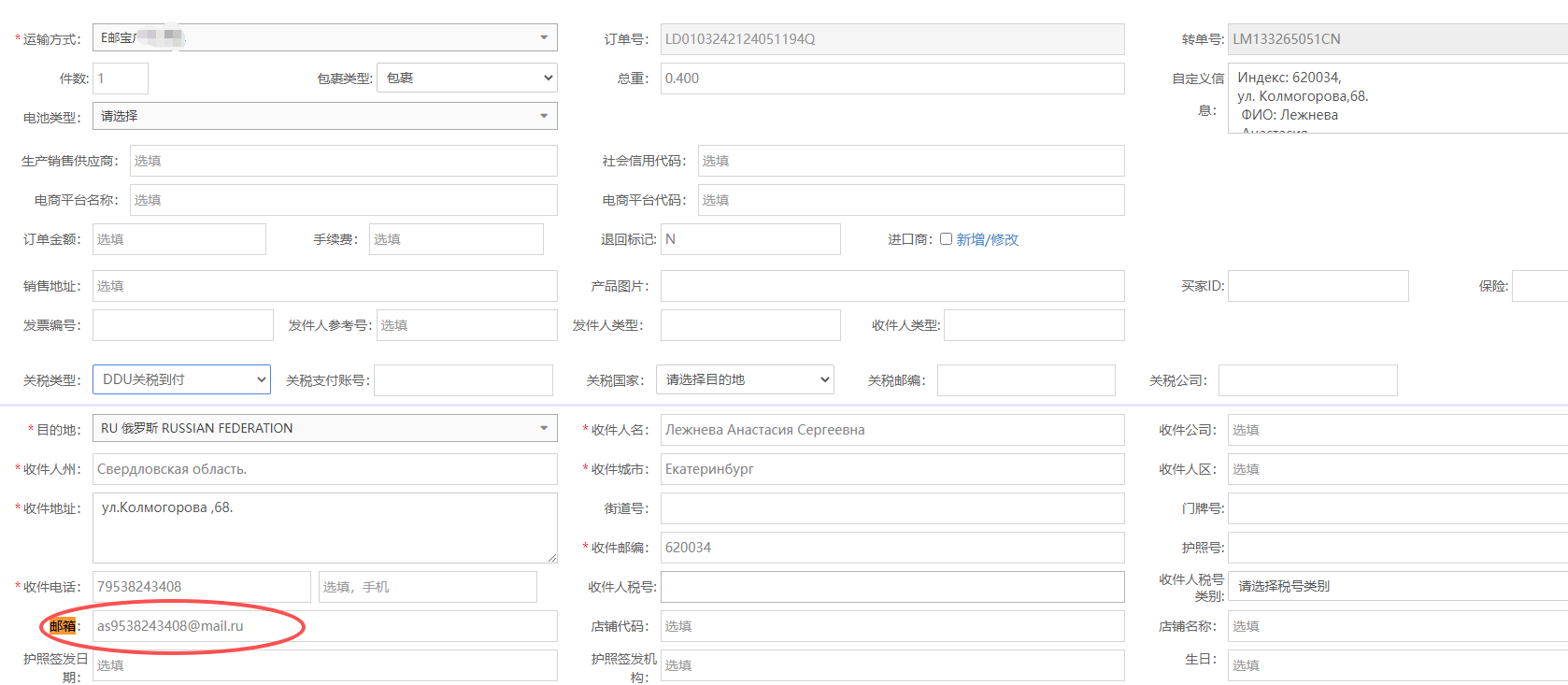Click the 收件人州 province field
Screen dimensions: 1568x685
tap(324, 469)
